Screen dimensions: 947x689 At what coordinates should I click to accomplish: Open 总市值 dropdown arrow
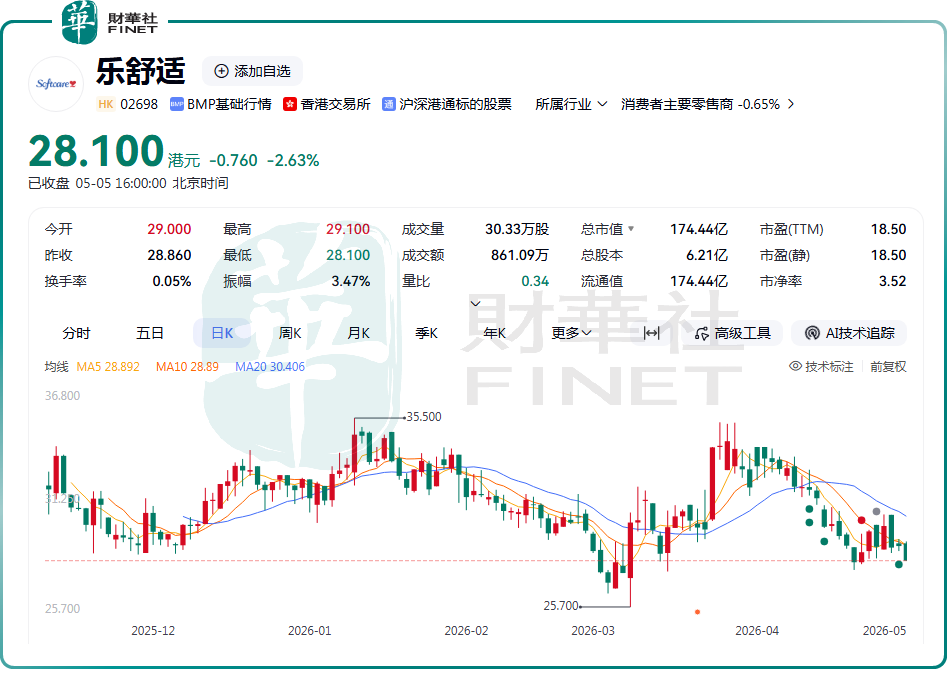(631, 229)
